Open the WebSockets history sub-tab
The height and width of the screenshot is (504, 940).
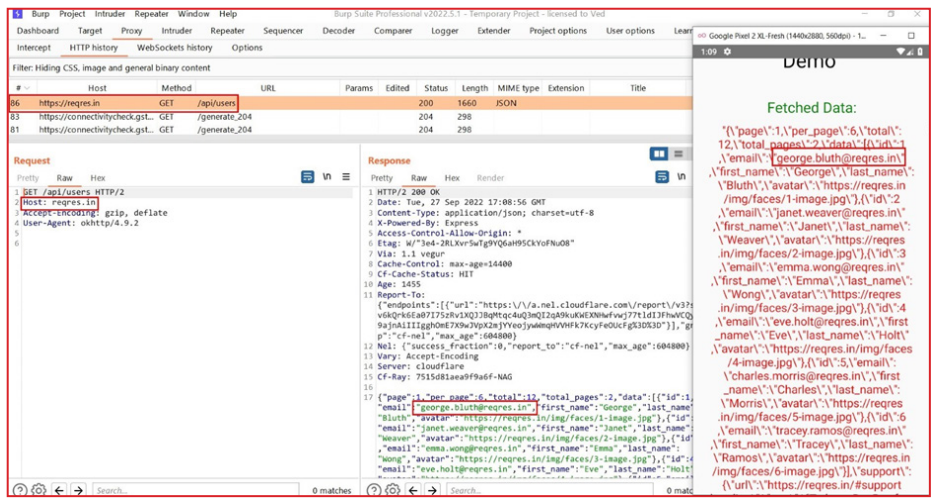pos(174,47)
